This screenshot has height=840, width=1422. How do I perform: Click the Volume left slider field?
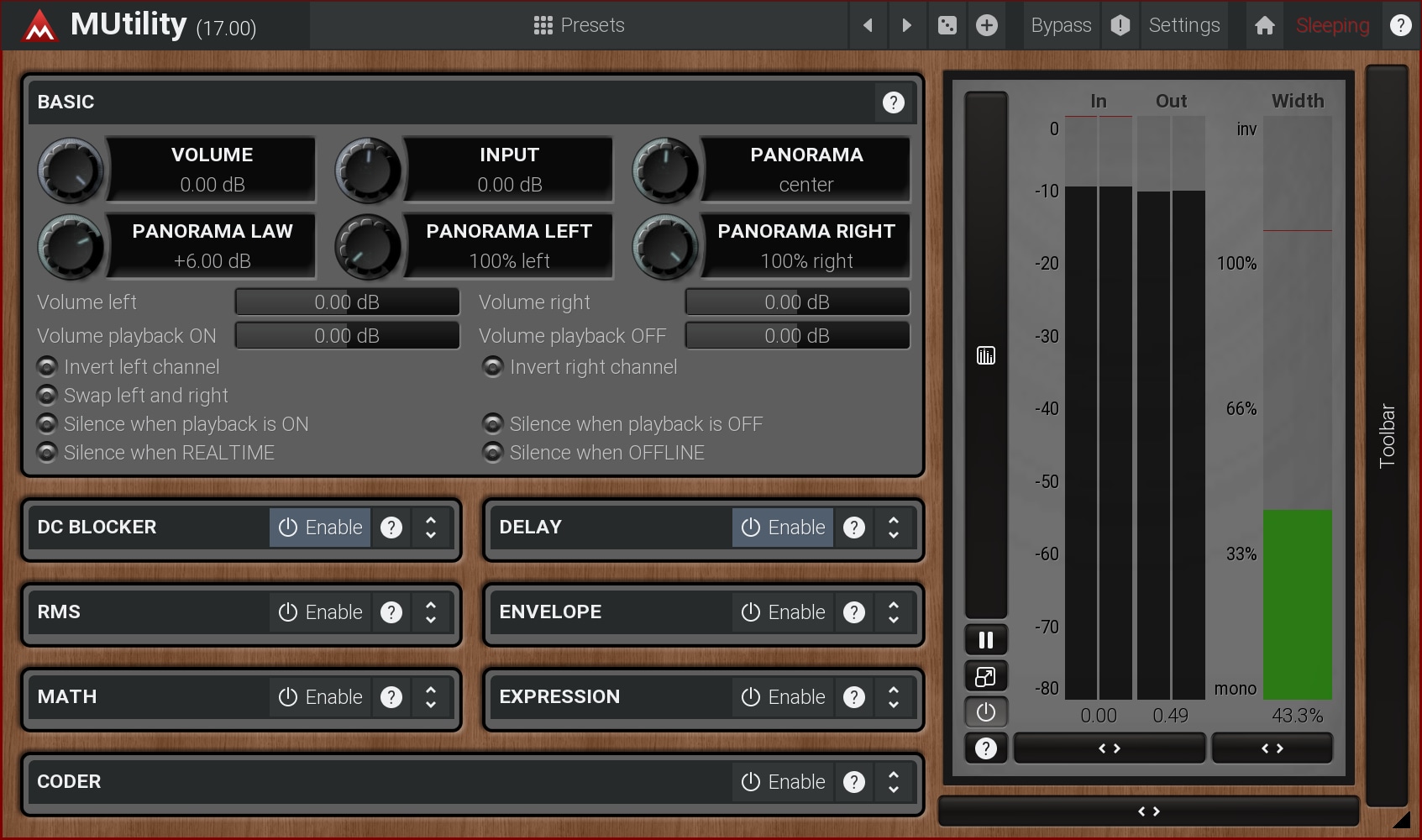[x=347, y=302]
